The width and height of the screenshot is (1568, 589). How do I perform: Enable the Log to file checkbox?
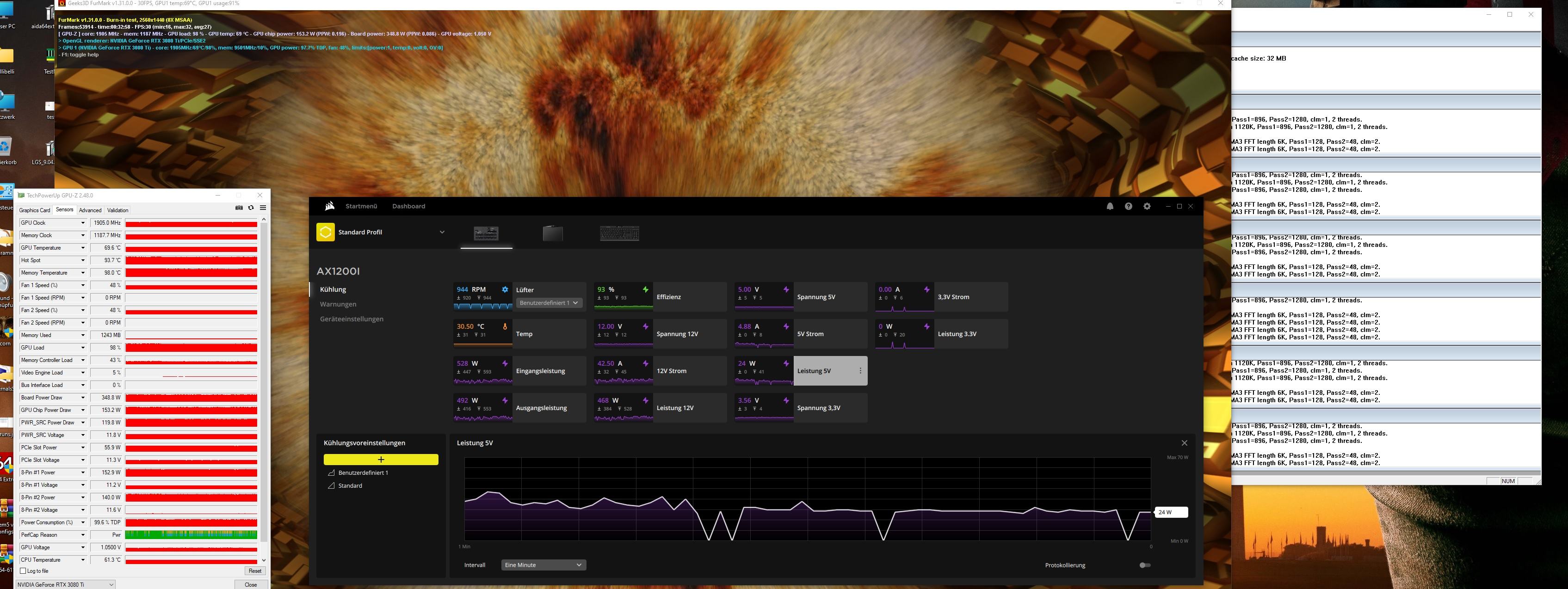point(23,571)
